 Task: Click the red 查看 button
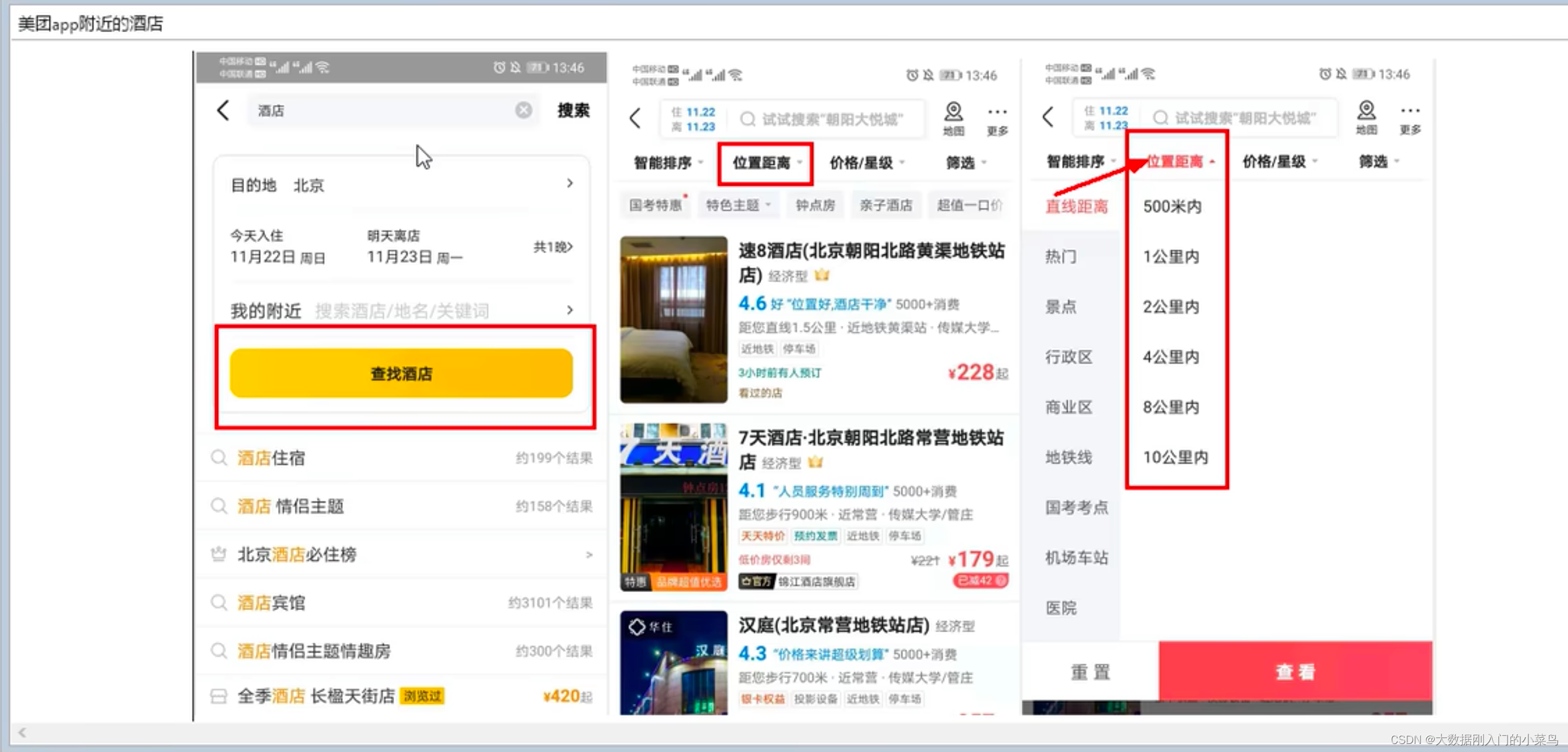click(x=1296, y=672)
